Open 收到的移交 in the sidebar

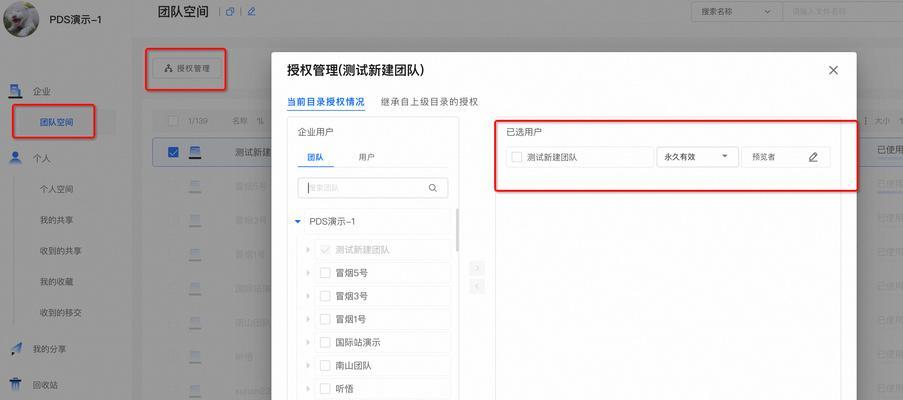click(60, 313)
